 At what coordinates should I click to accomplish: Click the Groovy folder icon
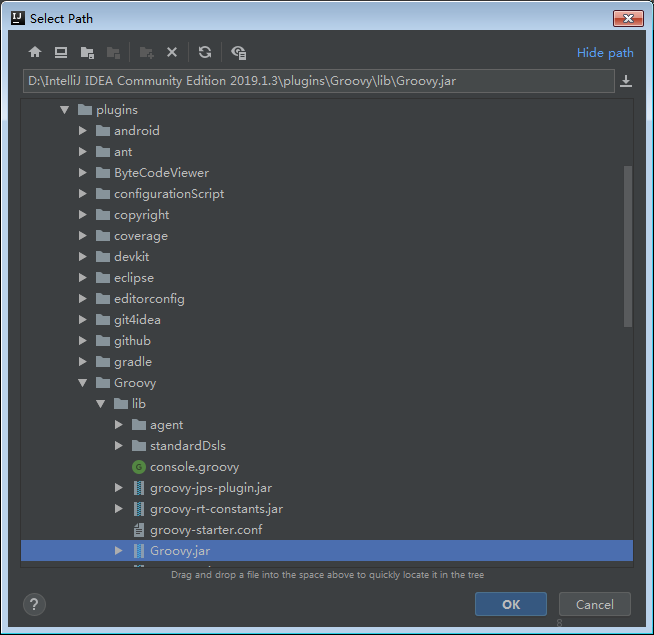(x=103, y=383)
